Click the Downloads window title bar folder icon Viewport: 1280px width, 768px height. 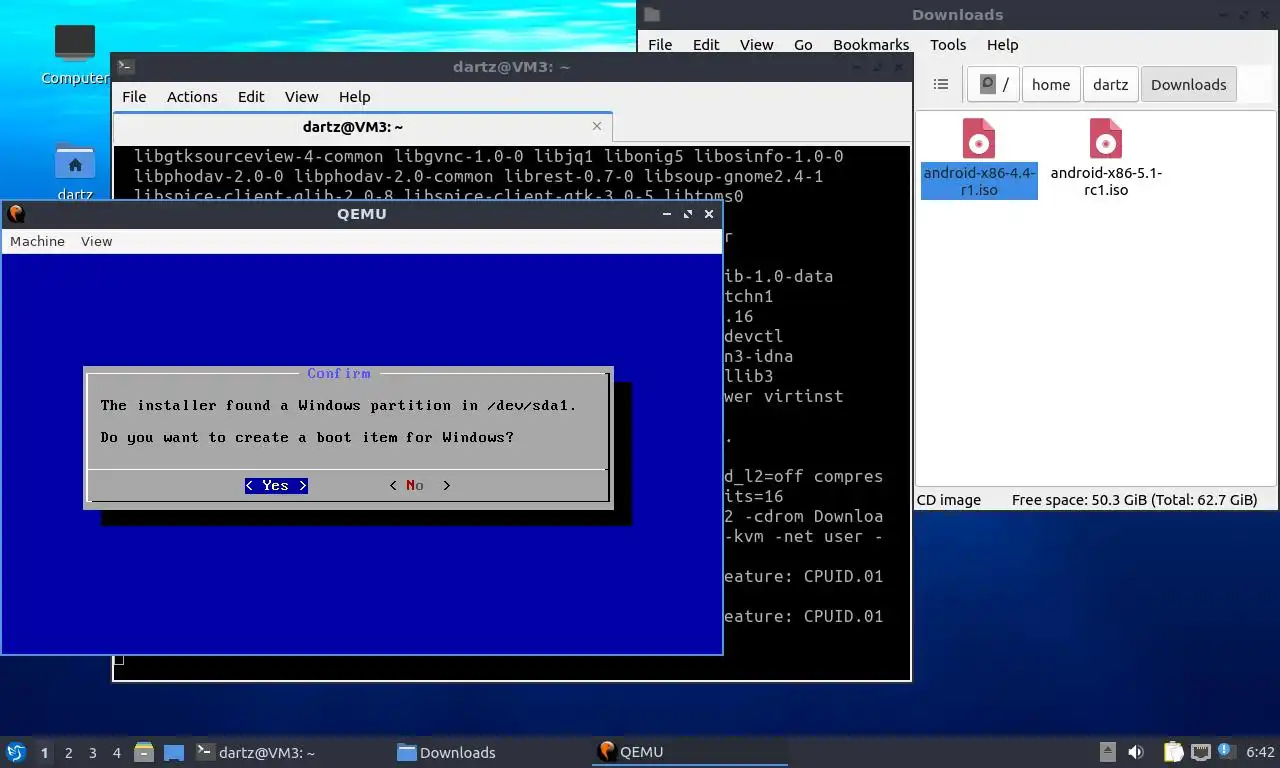coord(652,14)
